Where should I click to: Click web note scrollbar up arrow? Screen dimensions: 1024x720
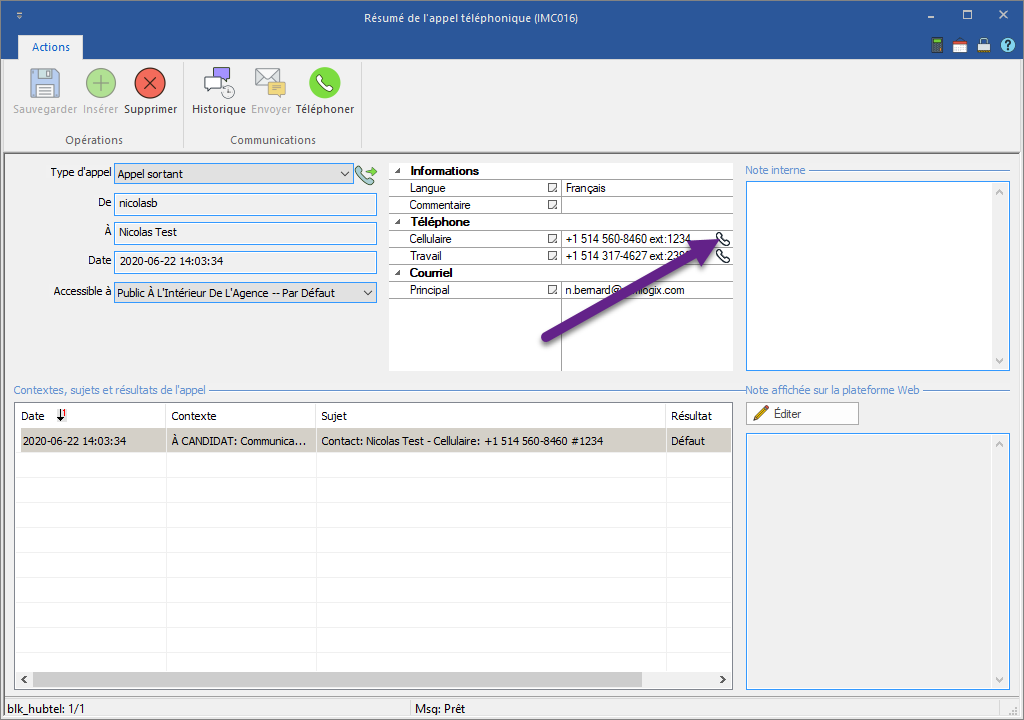click(x=1000, y=444)
